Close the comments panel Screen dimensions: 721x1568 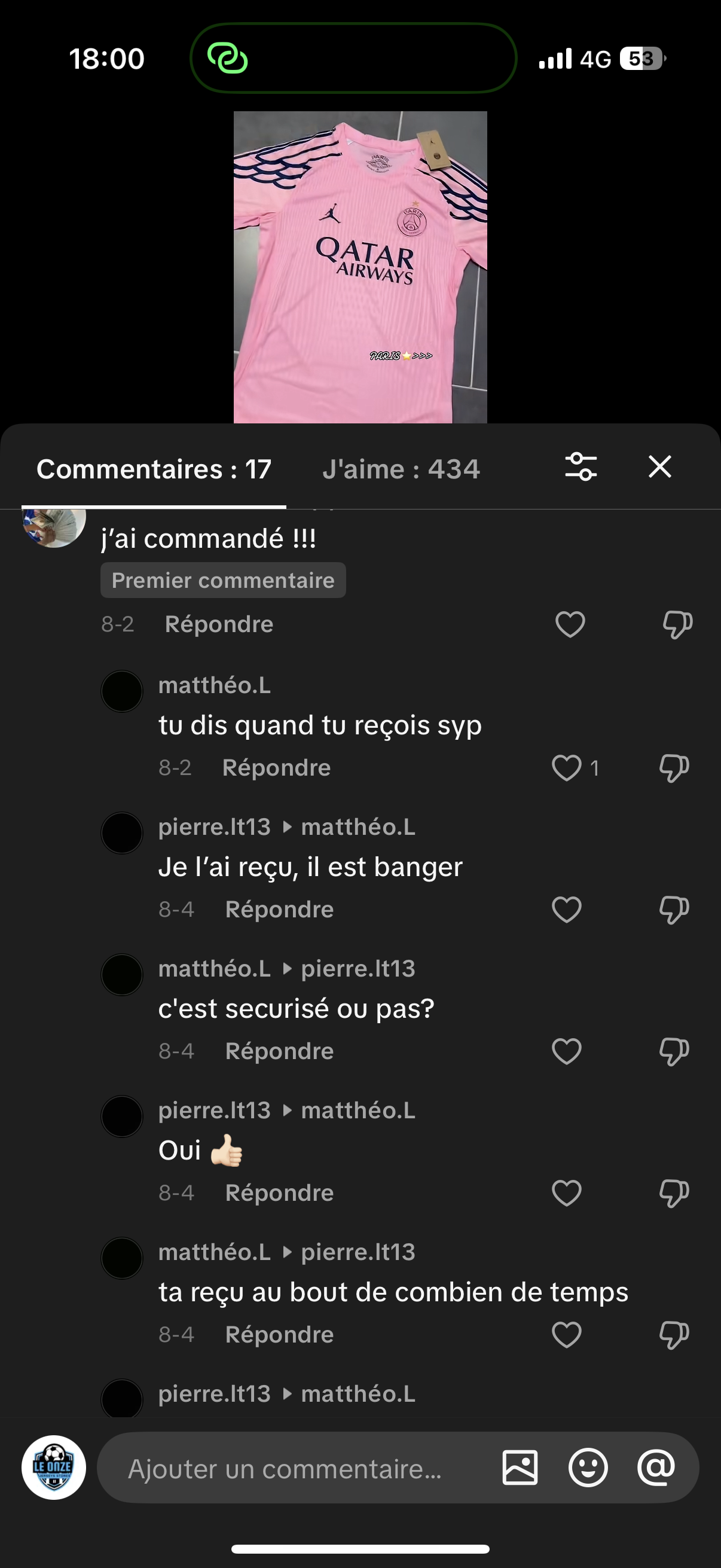pyautogui.click(x=659, y=467)
